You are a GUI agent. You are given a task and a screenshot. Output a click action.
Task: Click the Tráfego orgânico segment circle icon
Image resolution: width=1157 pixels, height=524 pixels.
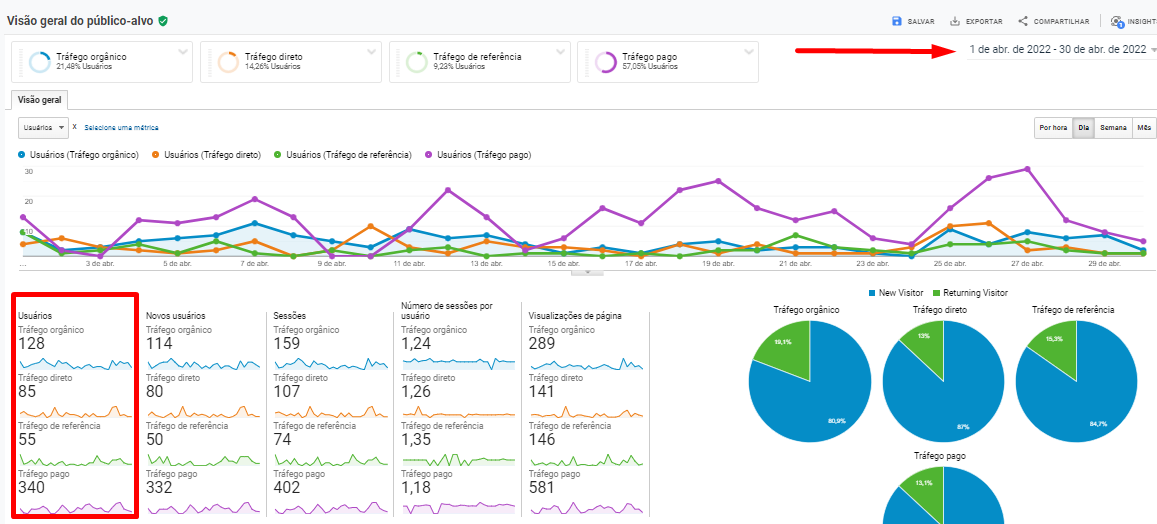tap(40, 62)
